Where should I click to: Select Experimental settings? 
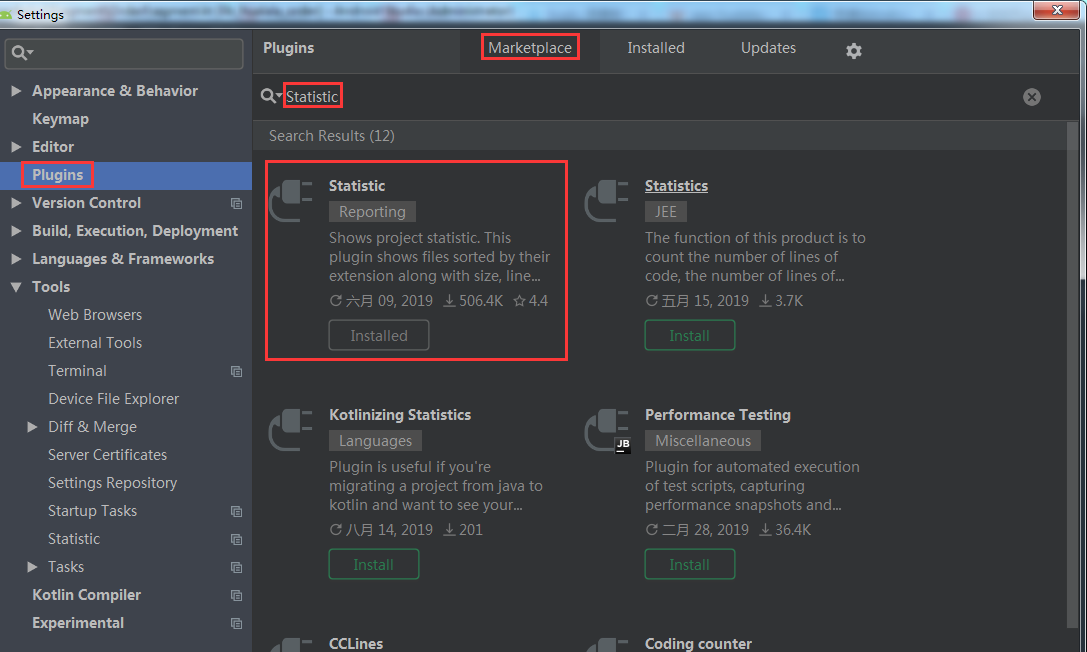pyautogui.click(x=78, y=622)
